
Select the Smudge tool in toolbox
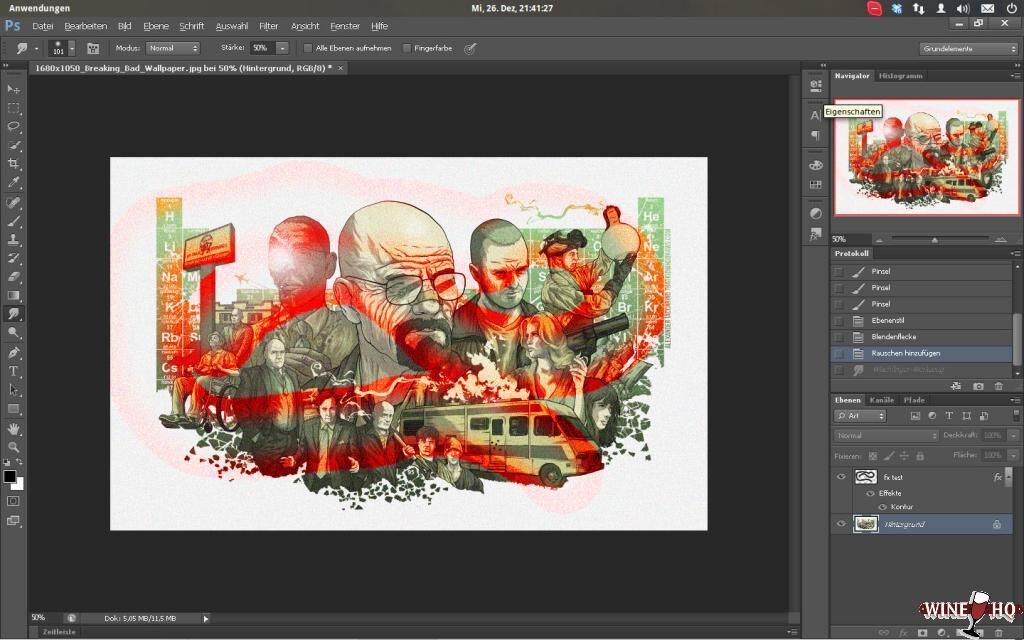14,314
